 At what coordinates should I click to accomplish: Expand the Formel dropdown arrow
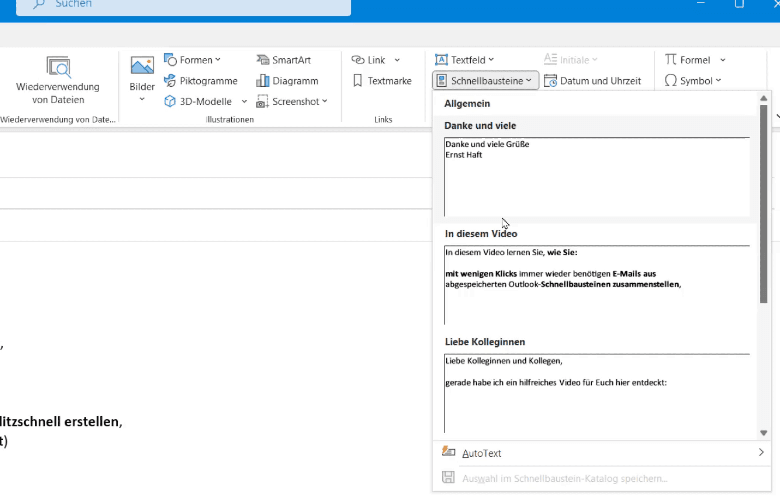[x=723, y=60]
